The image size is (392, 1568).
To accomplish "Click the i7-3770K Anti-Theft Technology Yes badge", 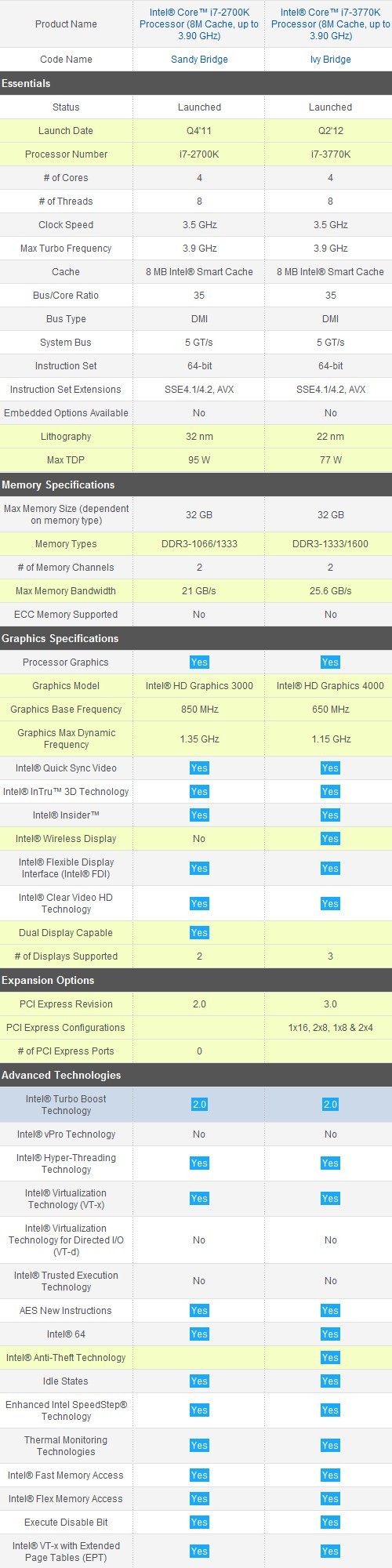I will coord(330,1358).
